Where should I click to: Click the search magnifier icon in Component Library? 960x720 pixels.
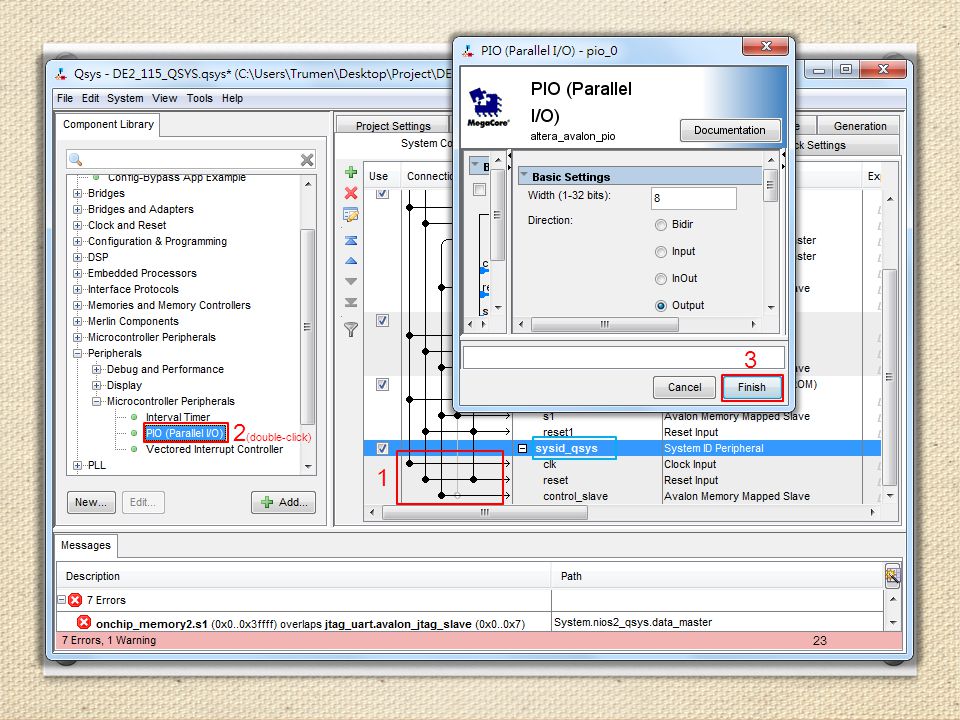pyautogui.click(x=76, y=159)
